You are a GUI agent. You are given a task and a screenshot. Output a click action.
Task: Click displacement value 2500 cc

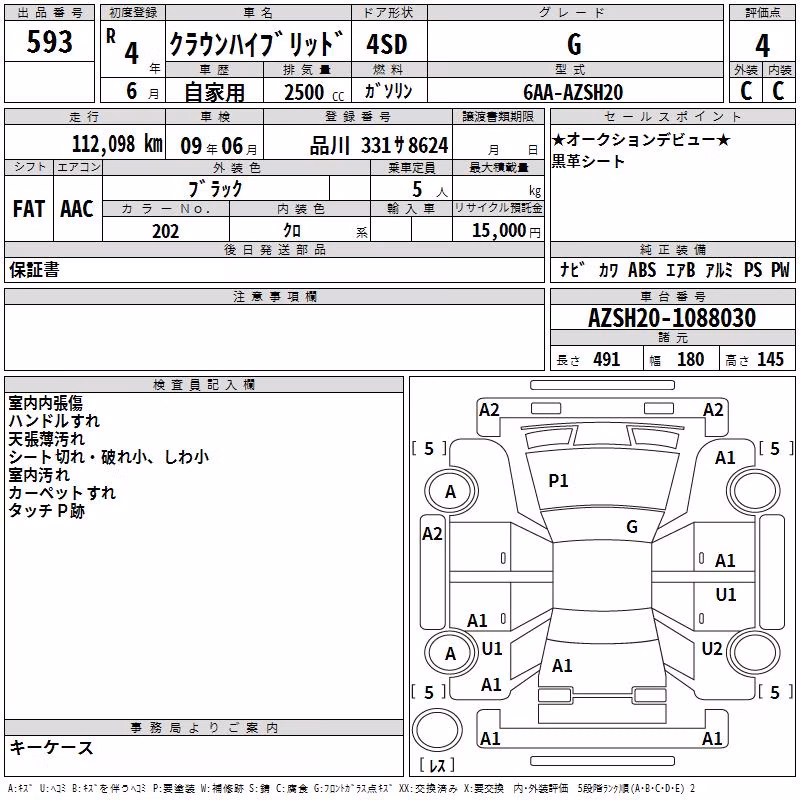(x=314, y=92)
